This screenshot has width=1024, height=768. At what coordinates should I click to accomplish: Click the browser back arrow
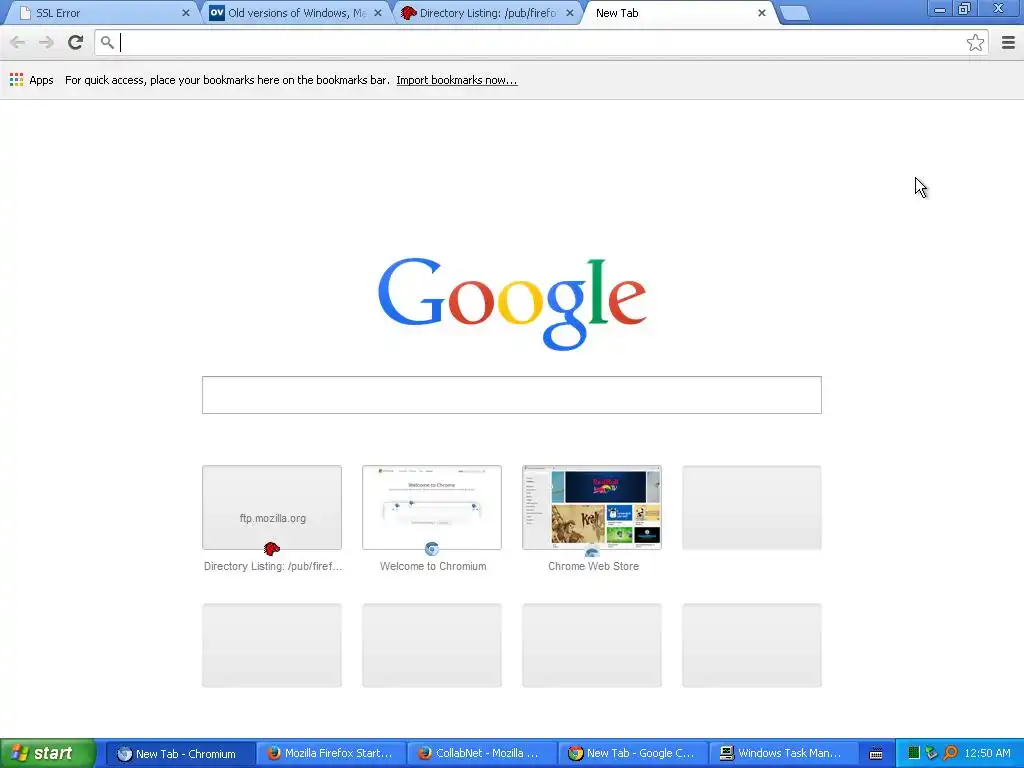click(x=18, y=42)
